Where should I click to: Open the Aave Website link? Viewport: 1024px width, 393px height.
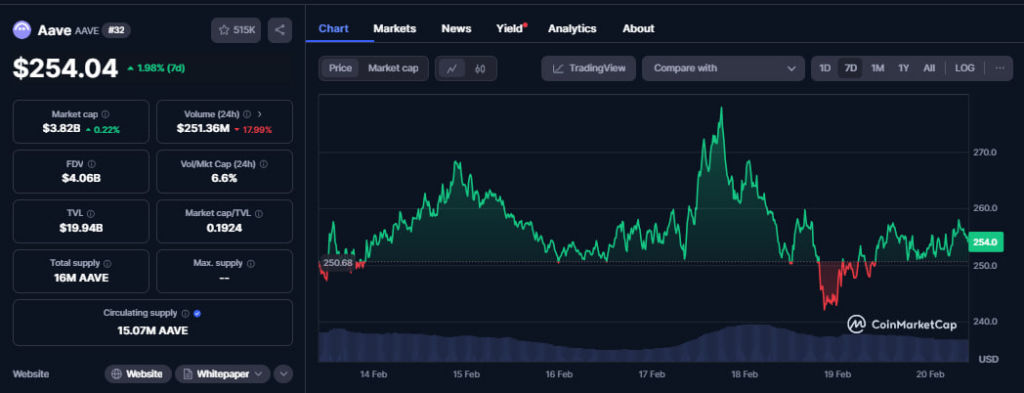tap(138, 374)
